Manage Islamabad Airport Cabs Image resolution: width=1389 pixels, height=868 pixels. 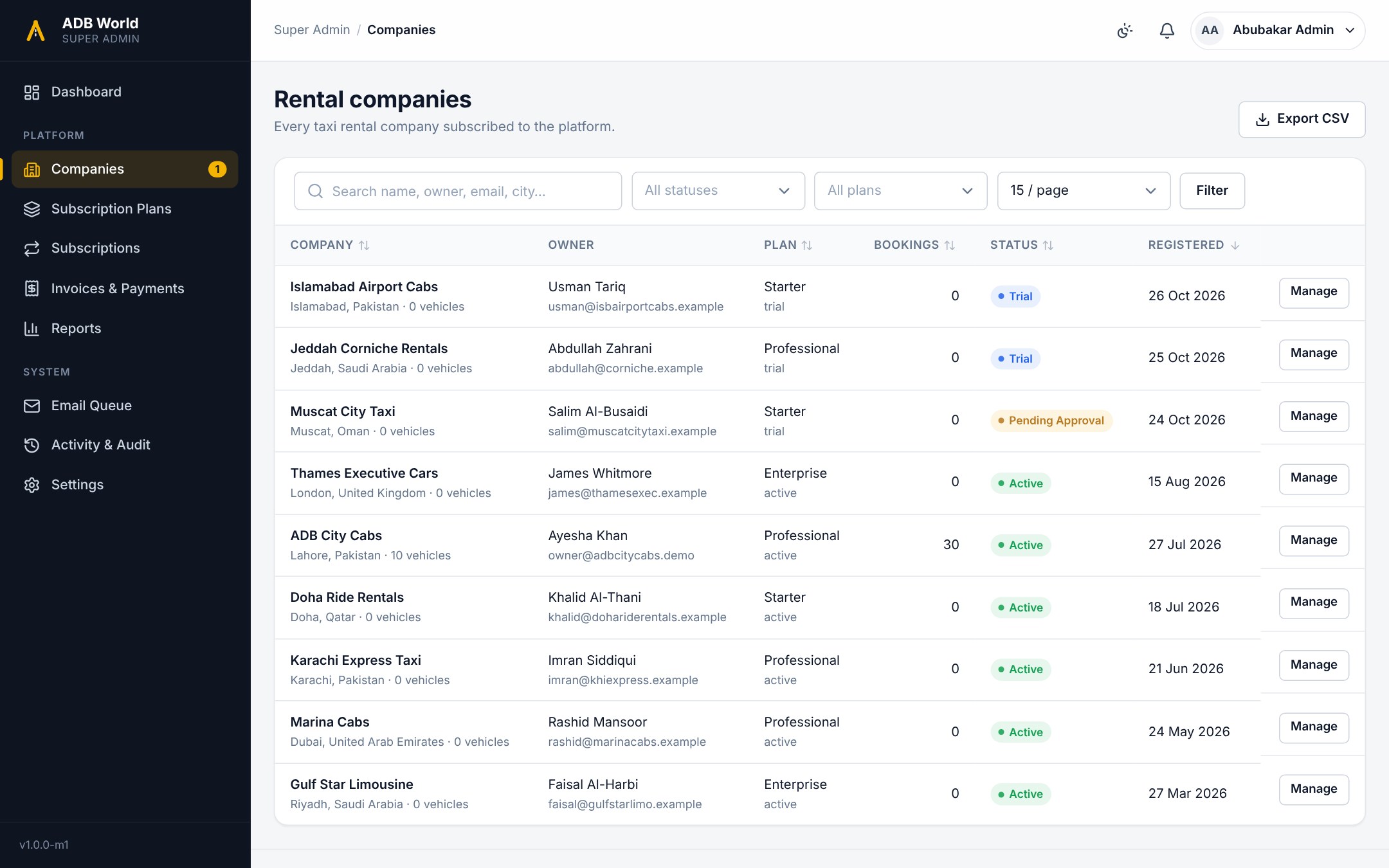click(1314, 293)
